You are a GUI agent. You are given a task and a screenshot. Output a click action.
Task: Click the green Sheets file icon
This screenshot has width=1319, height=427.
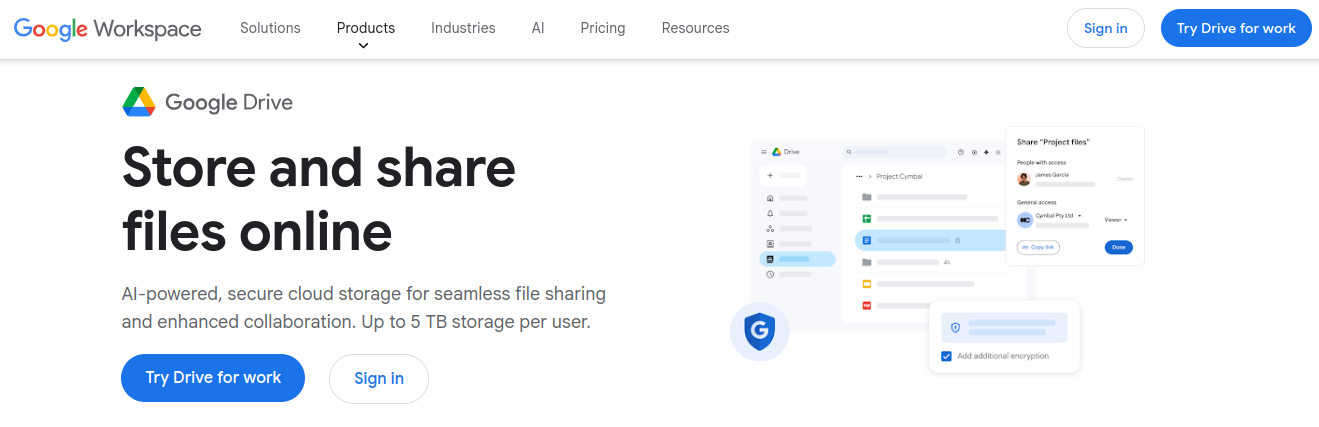[x=867, y=218]
